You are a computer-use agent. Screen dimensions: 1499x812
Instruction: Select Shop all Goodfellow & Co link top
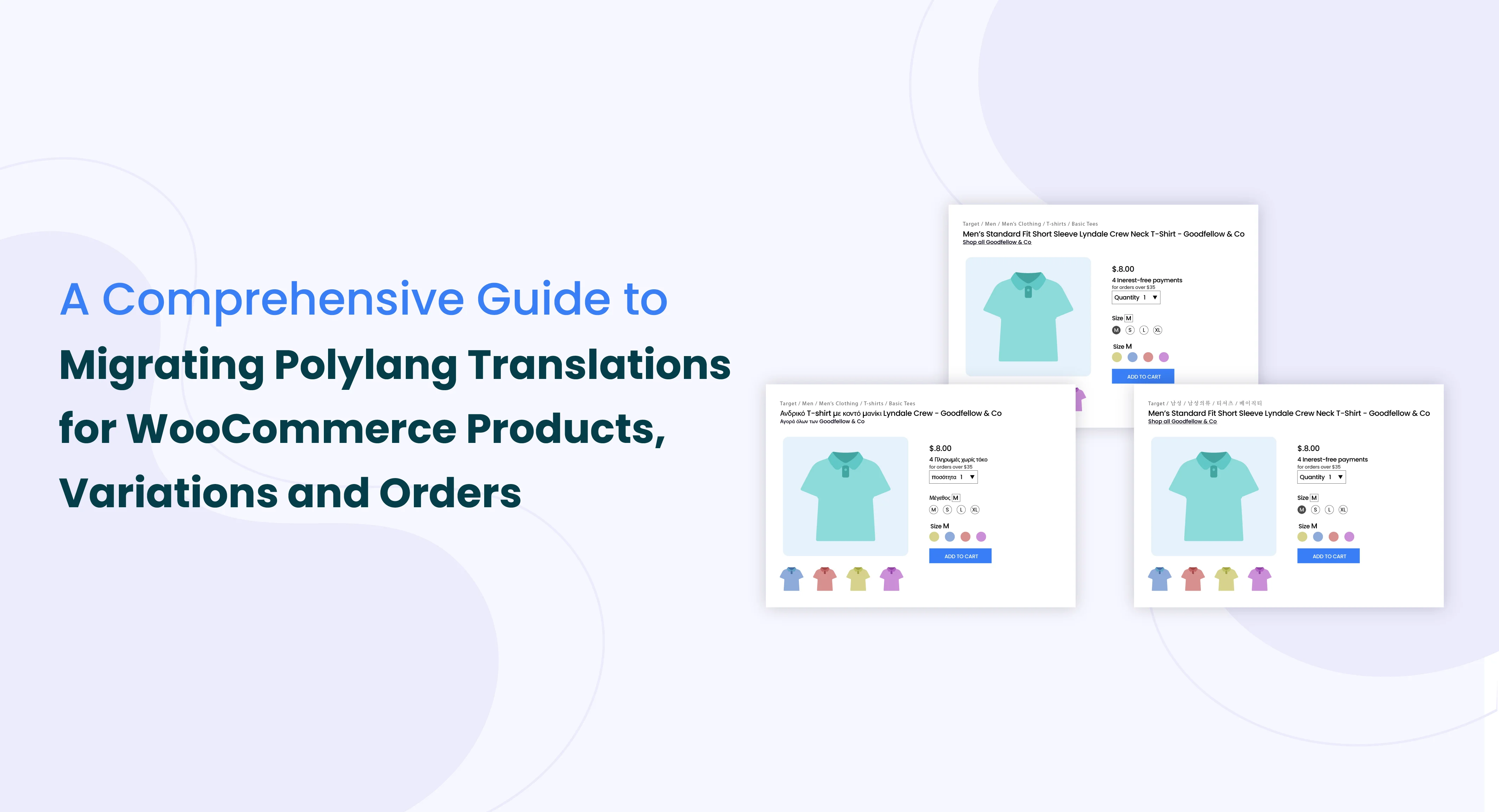(997, 242)
